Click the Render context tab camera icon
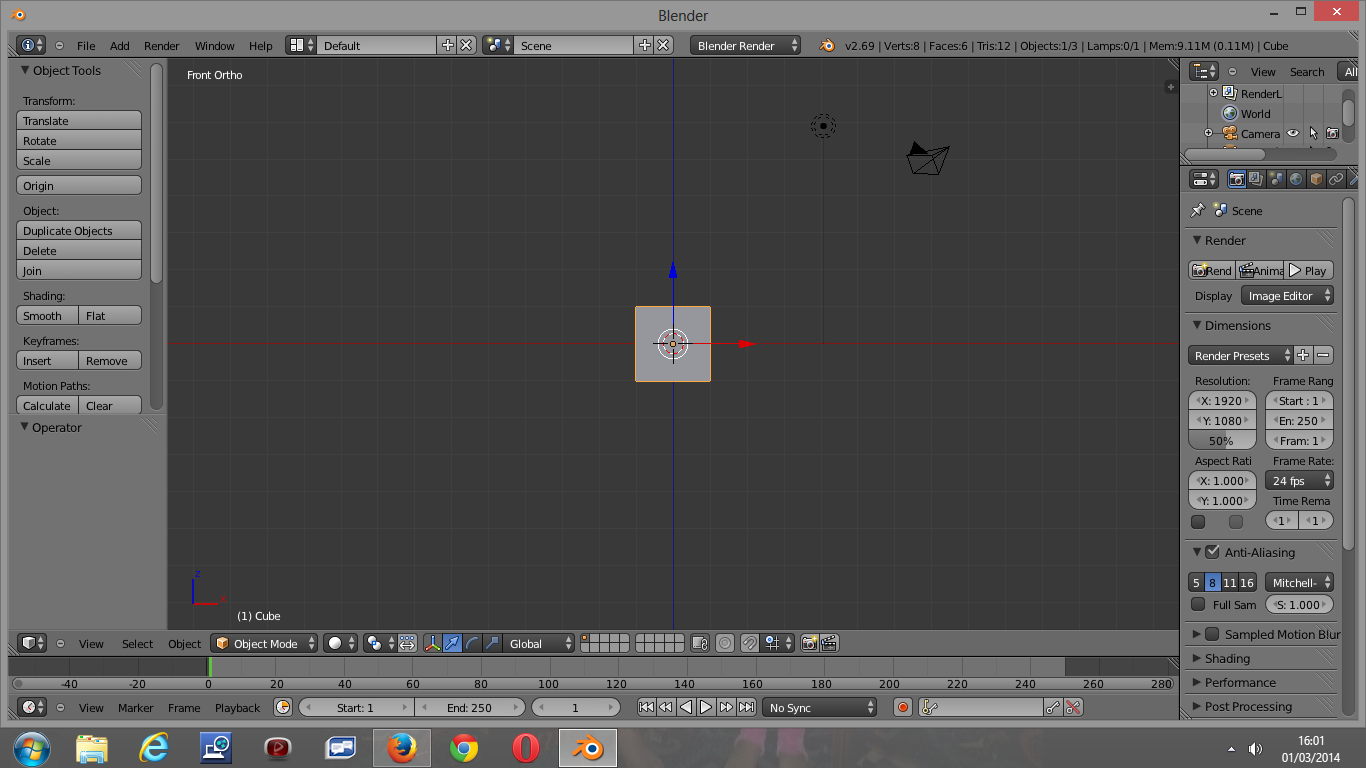This screenshot has height=768, width=1366. (1237, 179)
